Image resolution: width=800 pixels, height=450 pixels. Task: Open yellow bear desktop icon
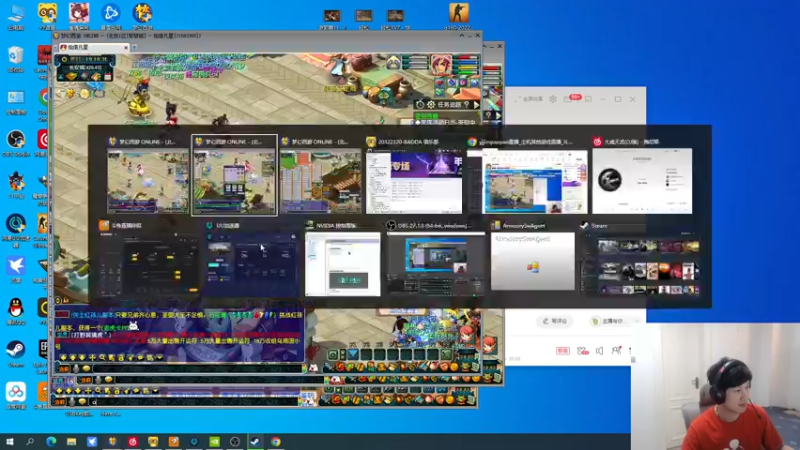(x=47, y=16)
